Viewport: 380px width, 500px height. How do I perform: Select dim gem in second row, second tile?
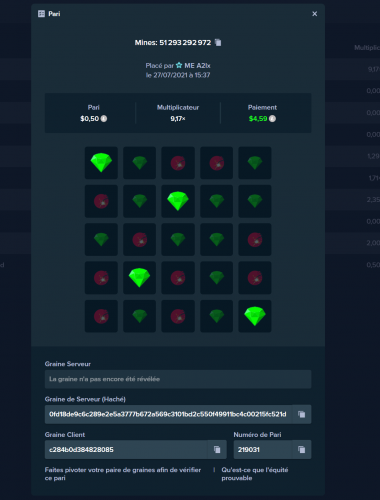tap(139, 201)
